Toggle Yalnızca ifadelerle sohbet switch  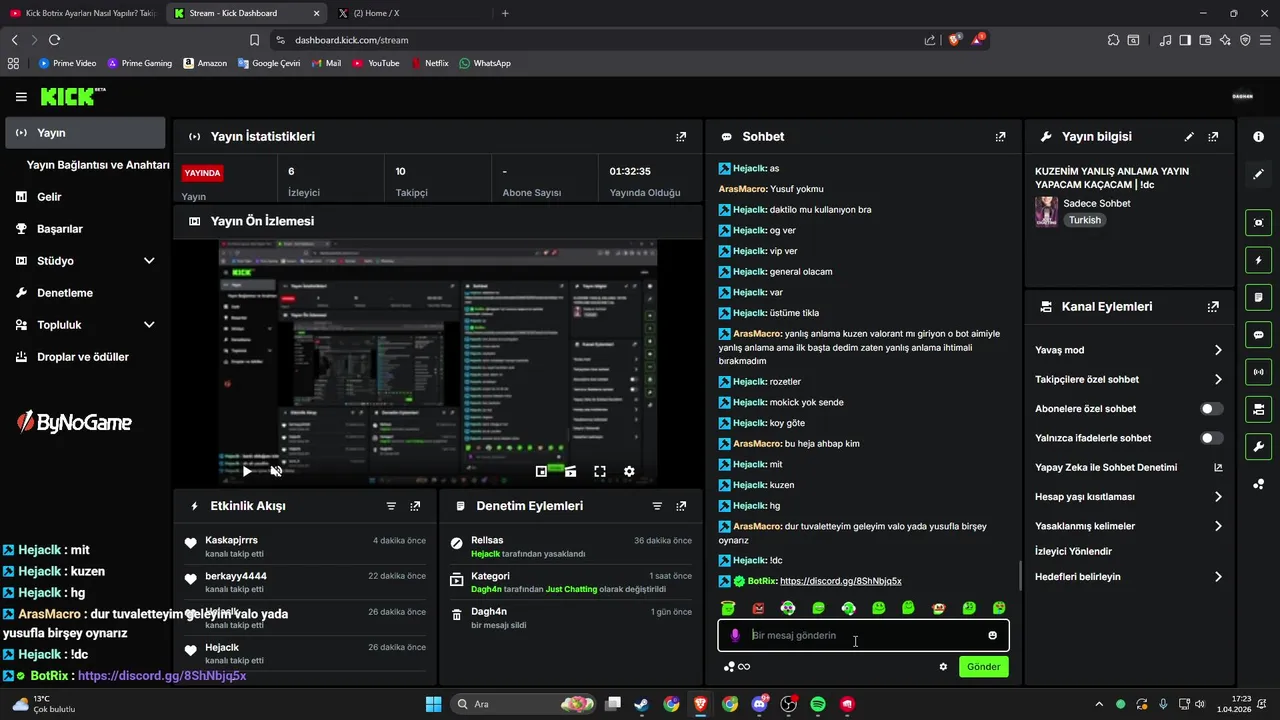click(x=1211, y=438)
